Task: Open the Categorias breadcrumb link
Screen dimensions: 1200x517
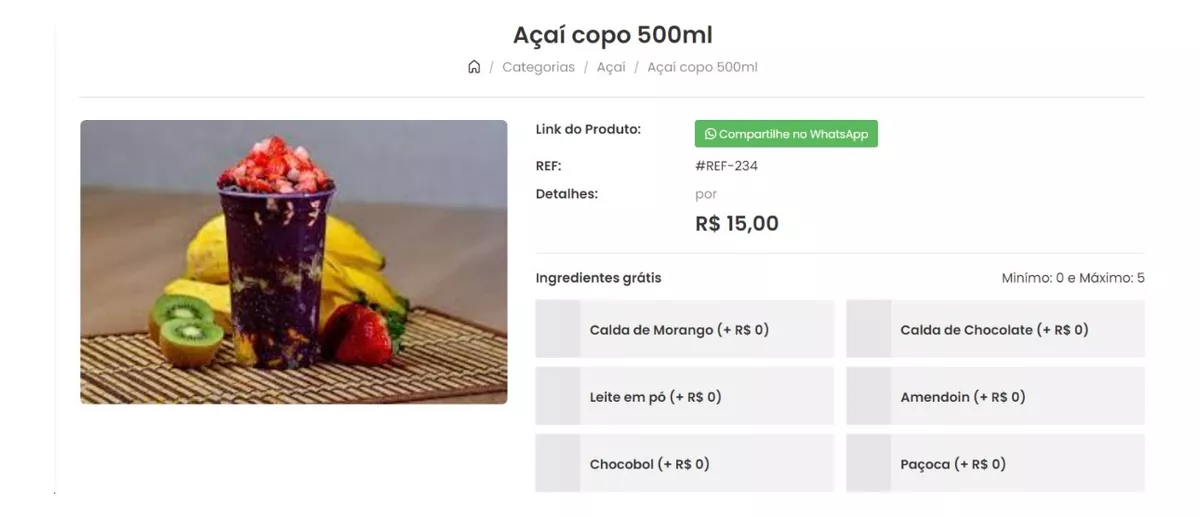Action: pos(538,67)
